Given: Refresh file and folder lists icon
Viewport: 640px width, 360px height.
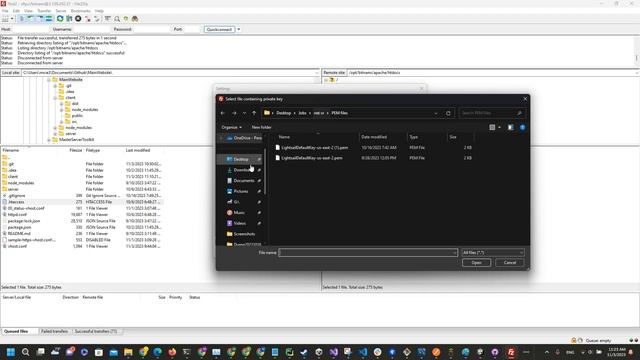Looking at the screenshot, I should point(60,19).
